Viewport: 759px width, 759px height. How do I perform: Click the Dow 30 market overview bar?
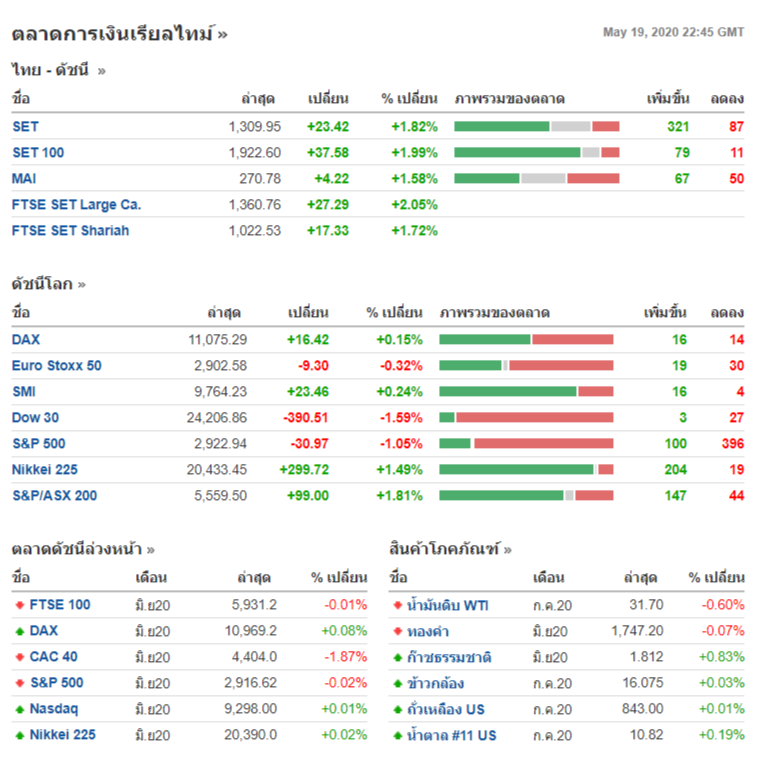coord(526,417)
